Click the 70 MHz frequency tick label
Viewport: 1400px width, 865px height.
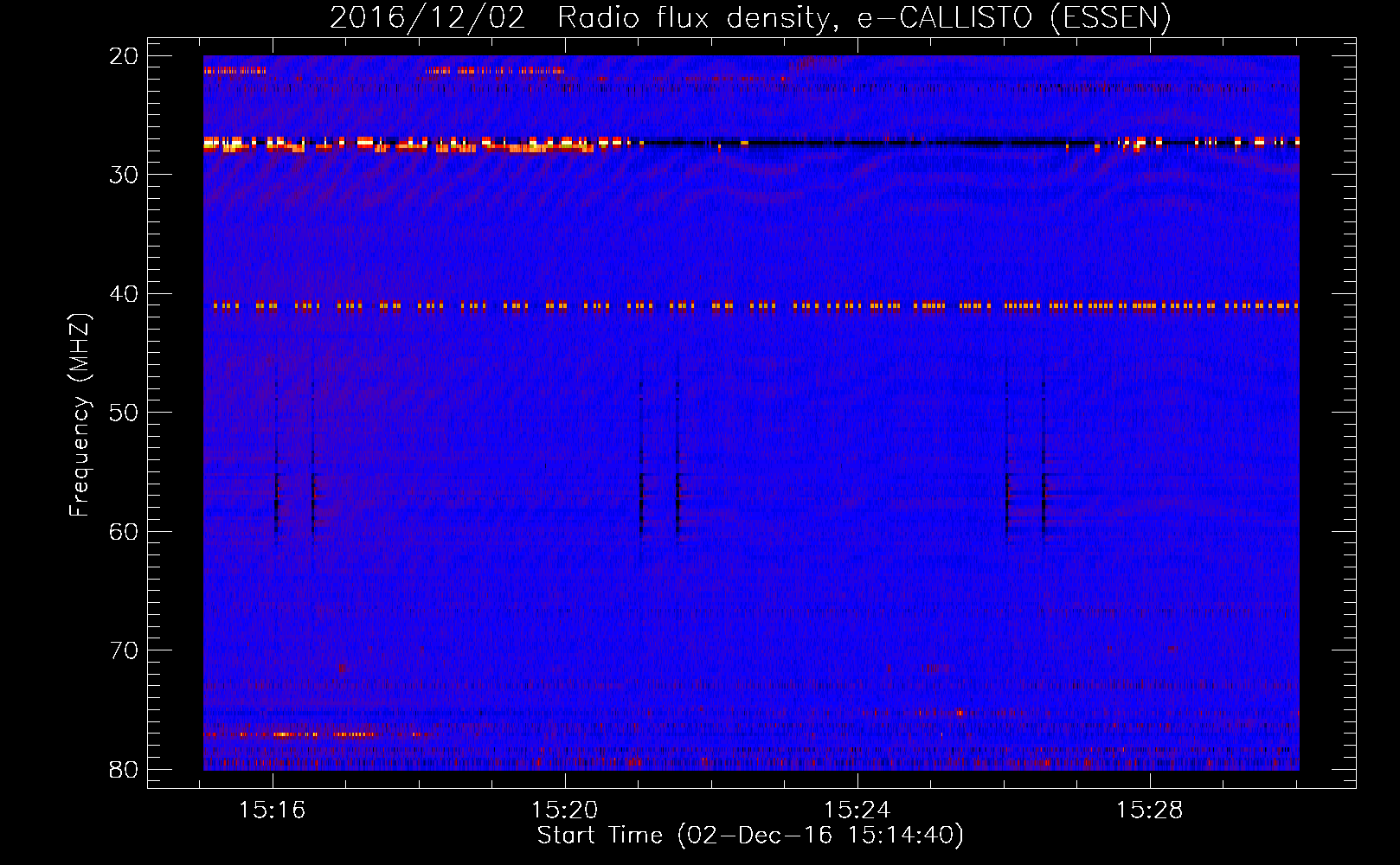coord(124,650)
